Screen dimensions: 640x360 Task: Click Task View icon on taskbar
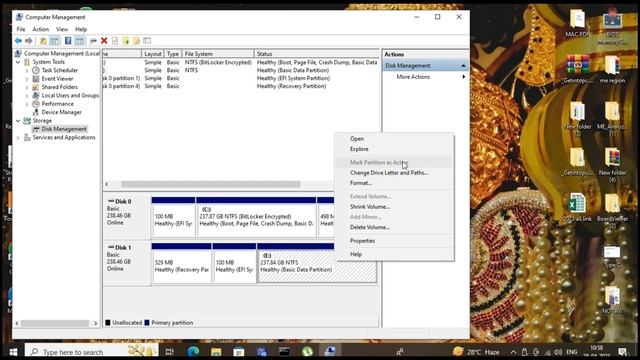[170, 351]
